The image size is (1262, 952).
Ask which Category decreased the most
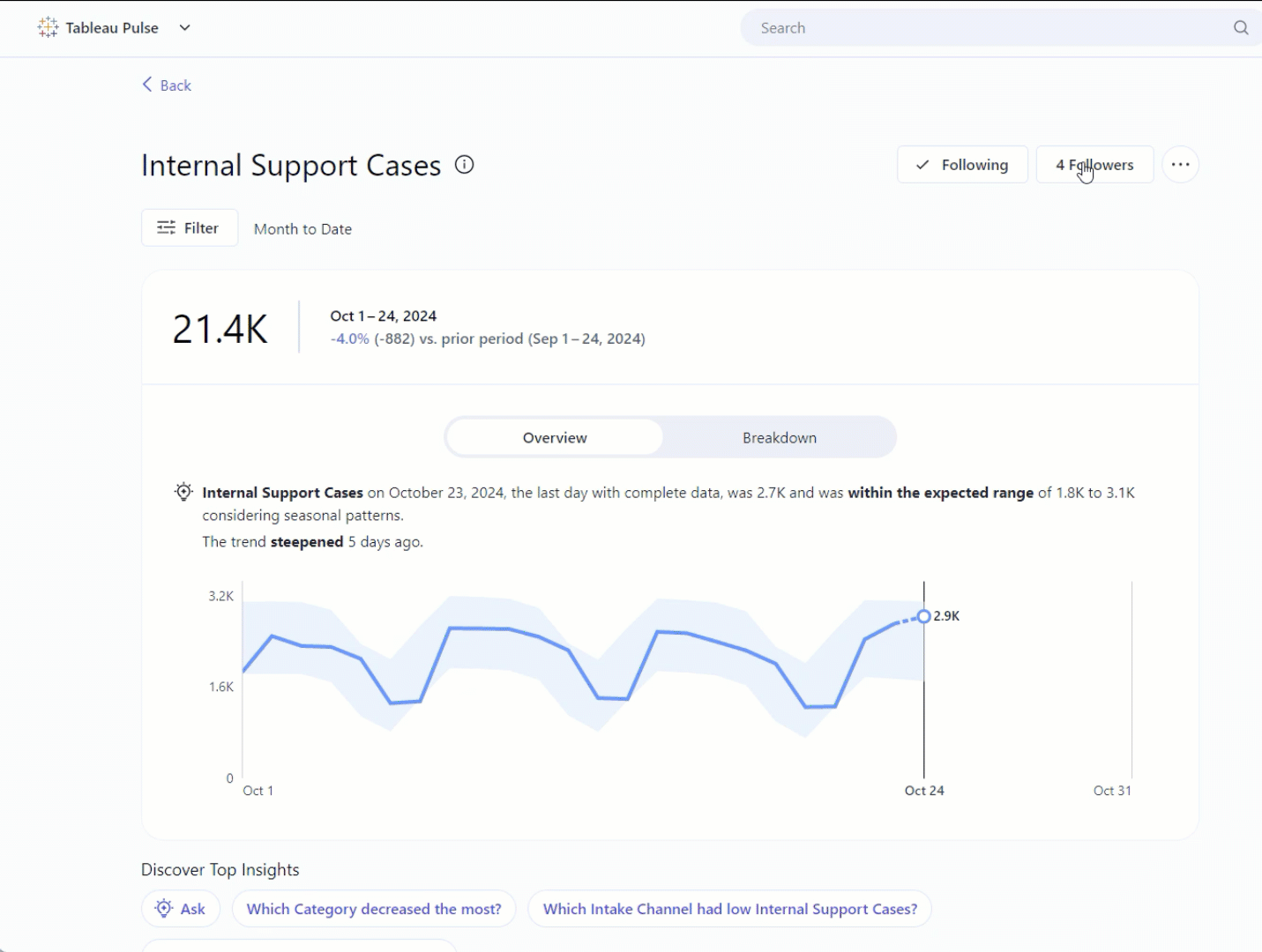click(x=374, y=909)
